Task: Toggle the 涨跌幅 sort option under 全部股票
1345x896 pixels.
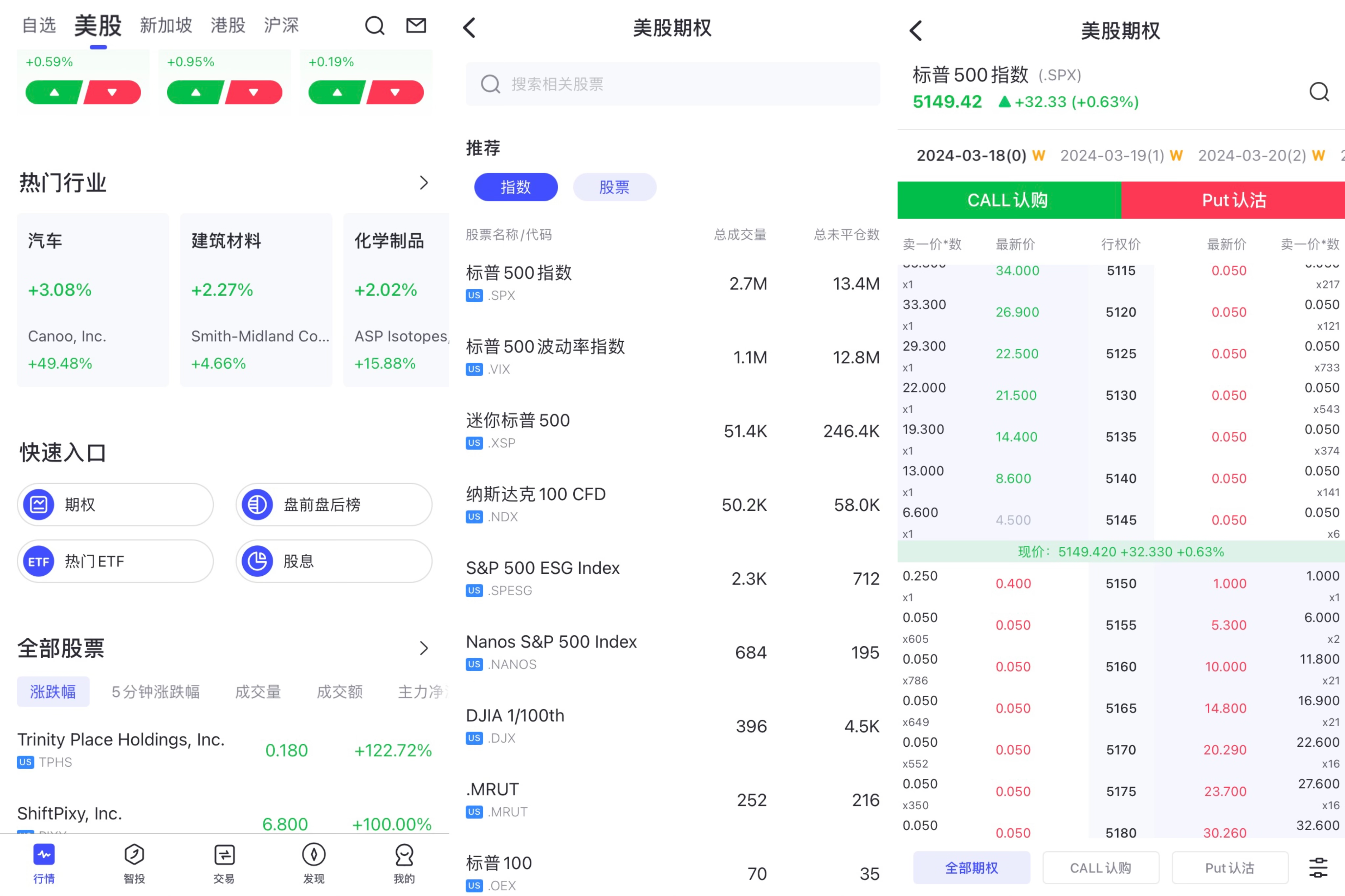Action: (x=53, y=692)
